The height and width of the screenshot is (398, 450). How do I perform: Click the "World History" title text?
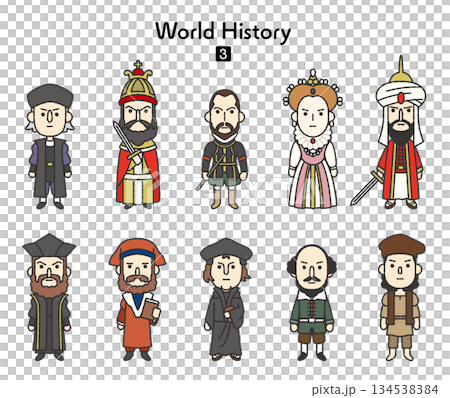pos(223,33)
